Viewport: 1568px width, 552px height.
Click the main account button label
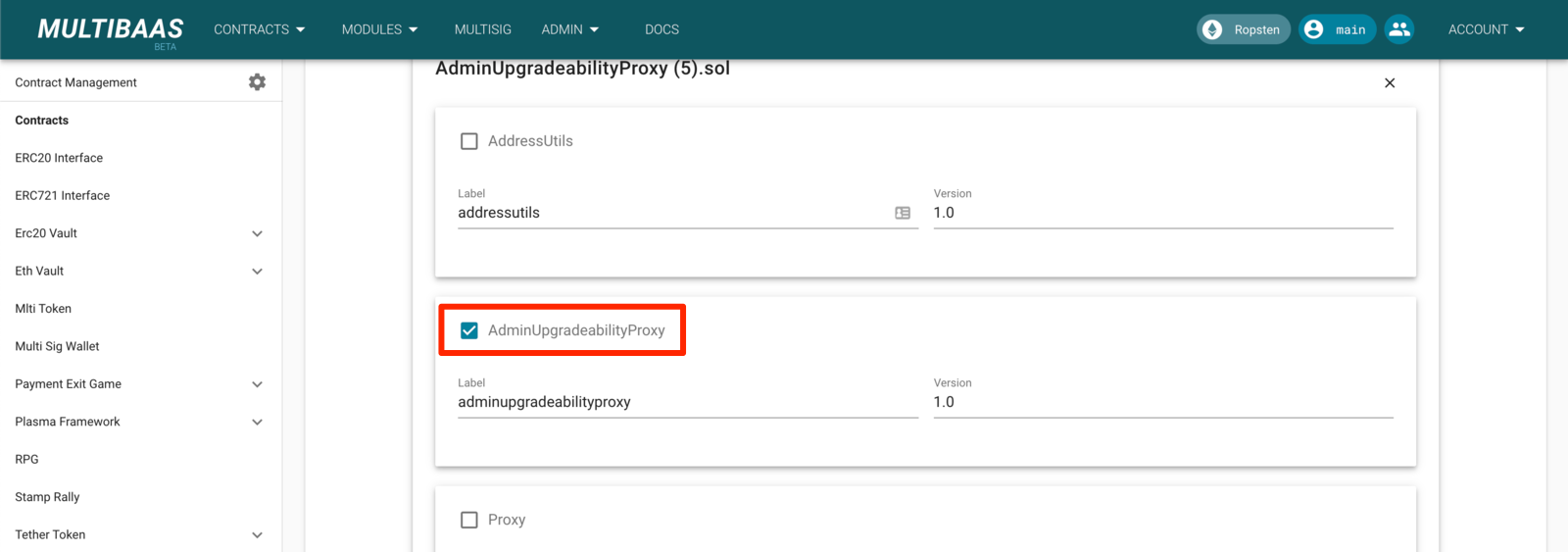coord(1350,29)
